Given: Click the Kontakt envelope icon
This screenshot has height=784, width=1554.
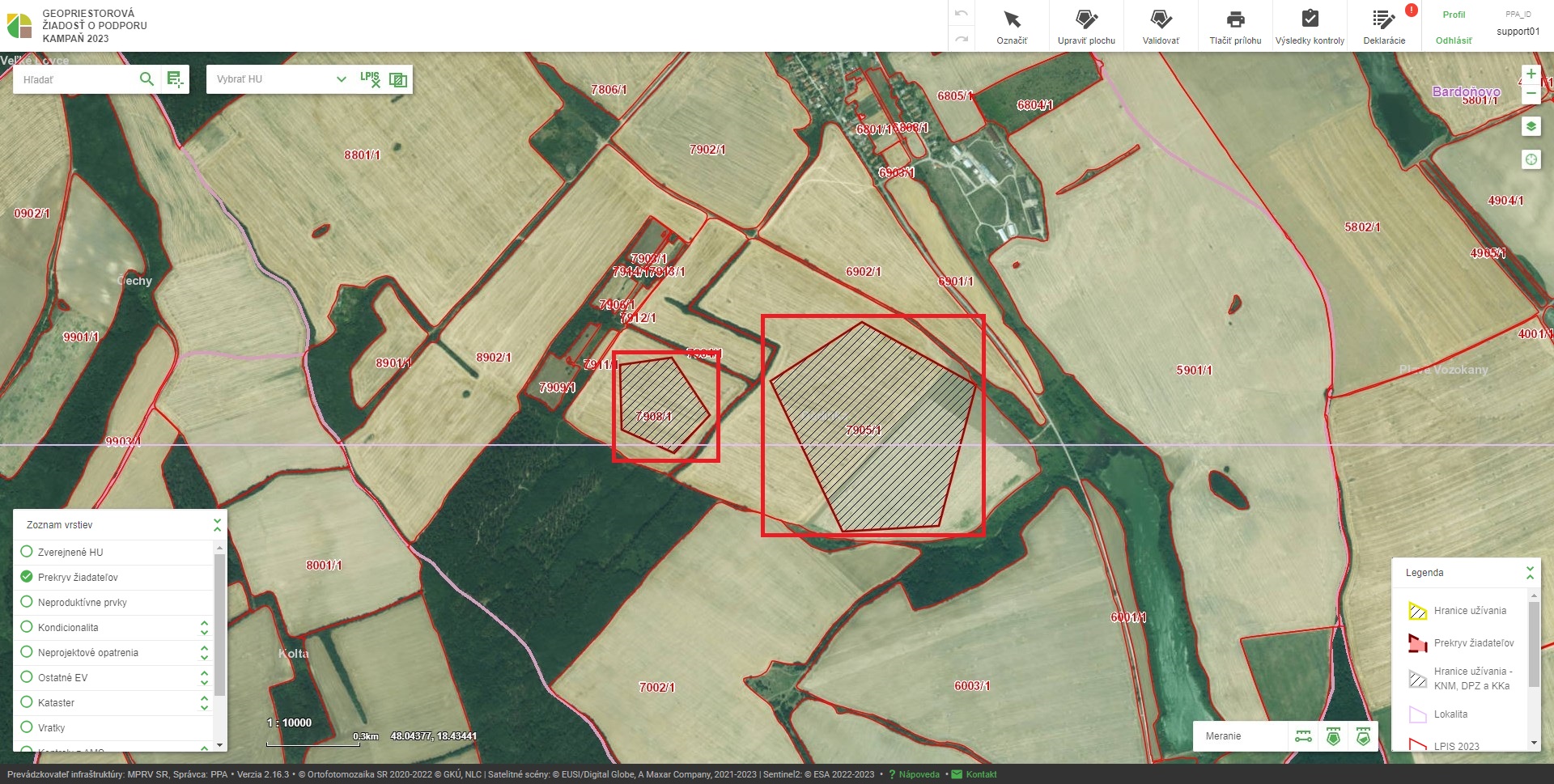Looking at the screenshot, I should [957, 774].
